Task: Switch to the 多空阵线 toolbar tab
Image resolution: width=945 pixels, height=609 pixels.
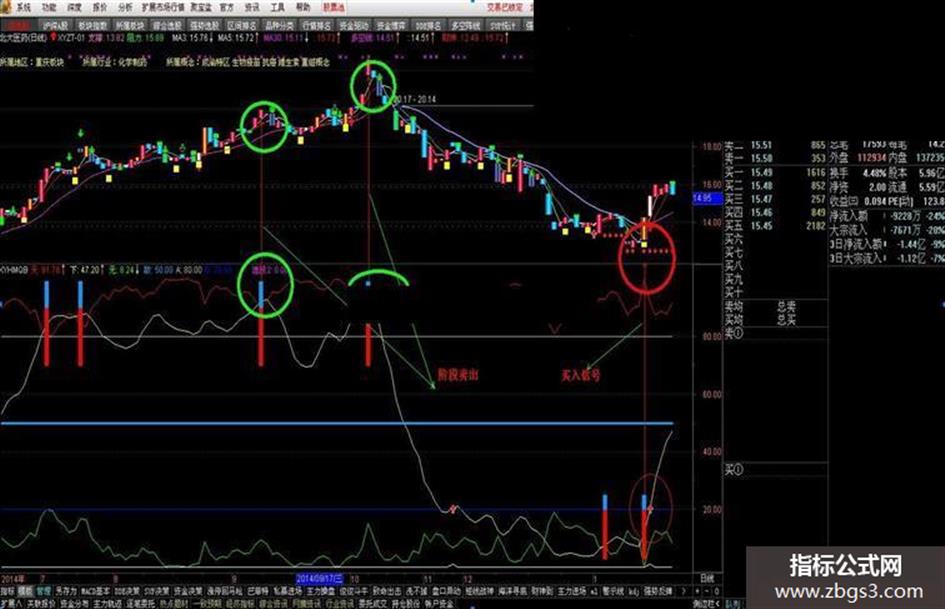Action: coord(466,25)
